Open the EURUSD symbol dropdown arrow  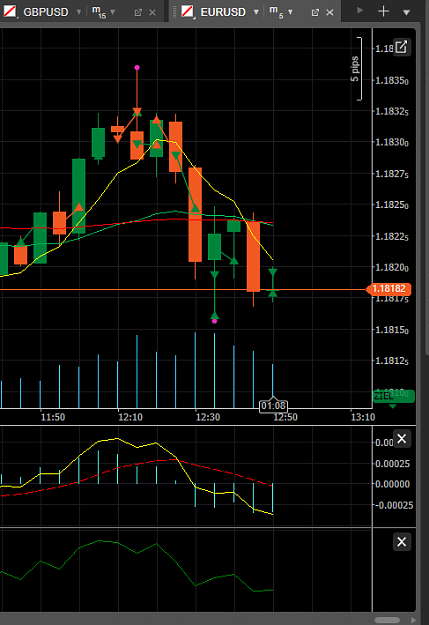(x=256, y=12)
